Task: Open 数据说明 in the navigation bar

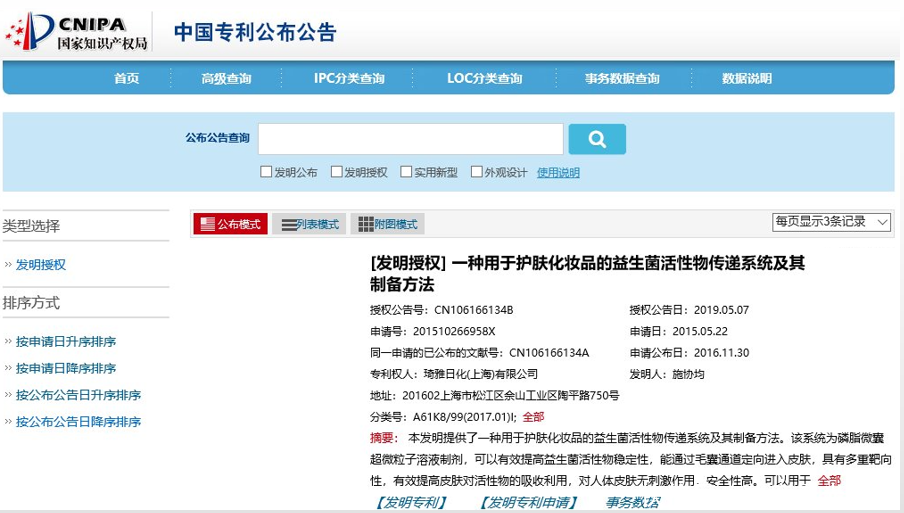Action: 747,78
